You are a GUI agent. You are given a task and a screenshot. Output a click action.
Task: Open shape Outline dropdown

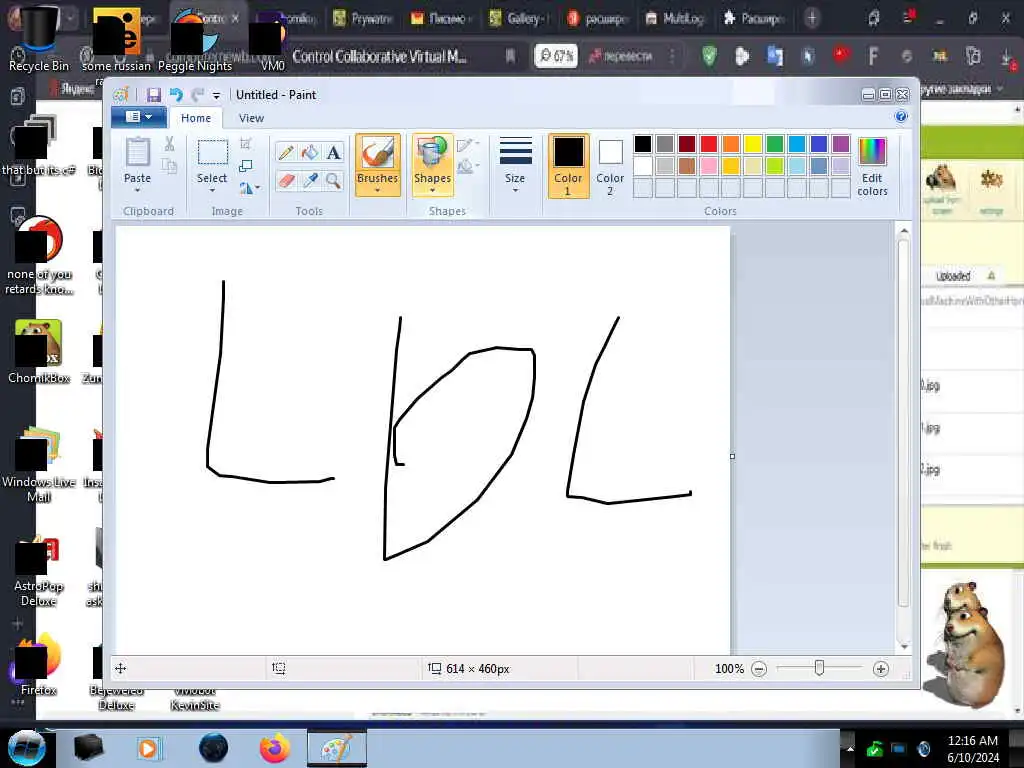tap(468, 145)
